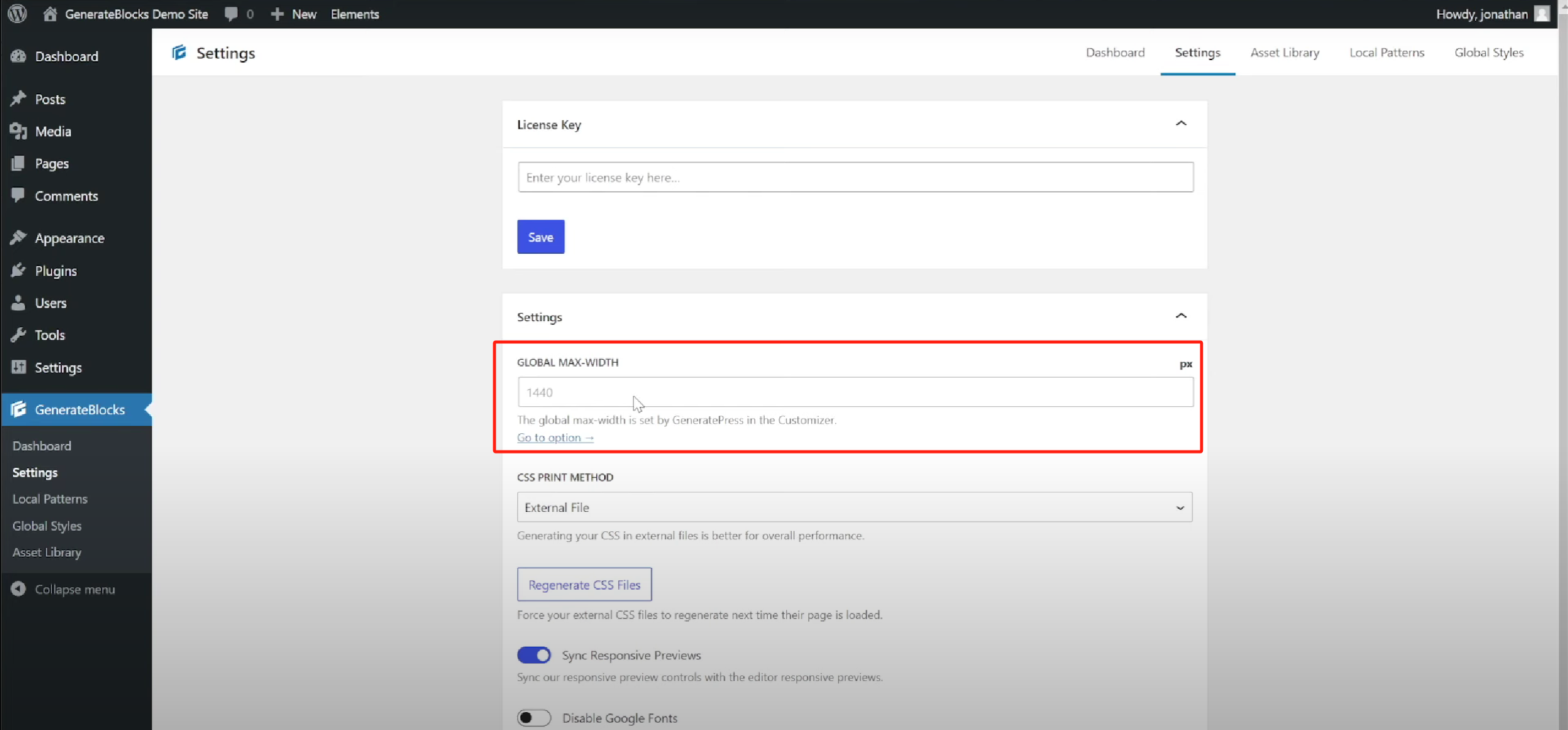Collapse the Settings panel chevron
The height and width of the screenshot is (730, 1568).
click(x=1181, y=316)
